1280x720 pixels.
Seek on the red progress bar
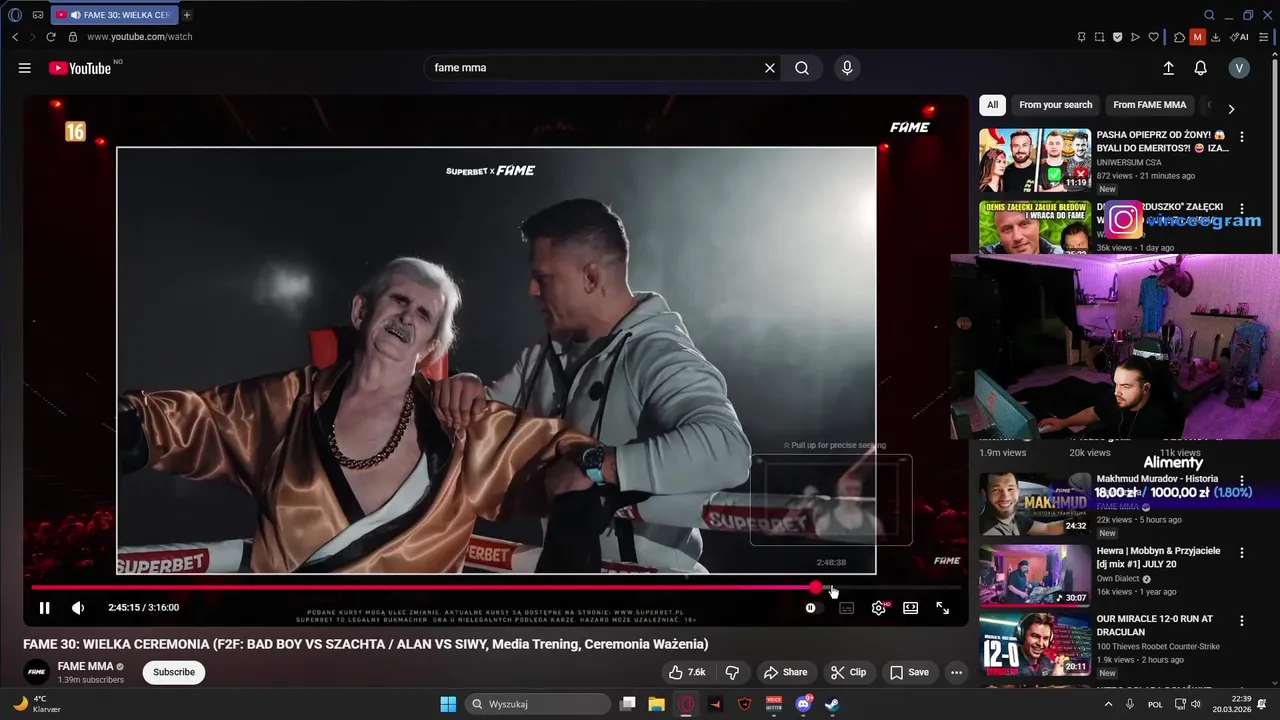click(x=496, y=587)
